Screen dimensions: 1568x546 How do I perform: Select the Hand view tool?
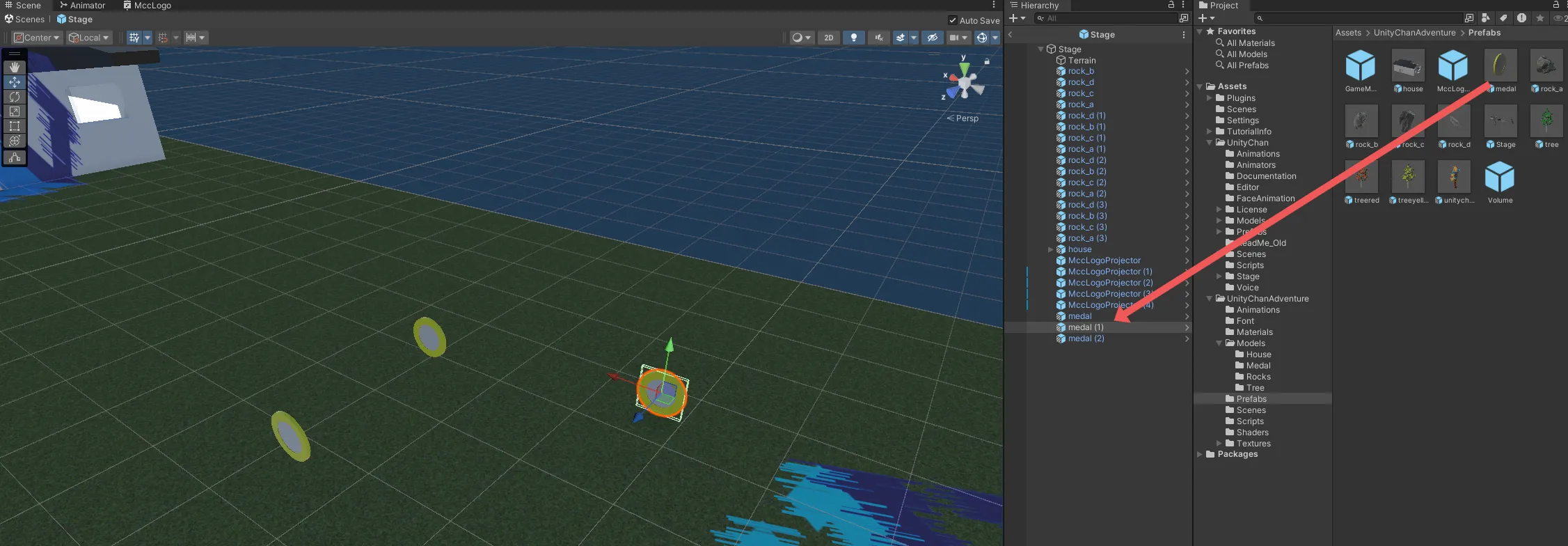coord(14,68)
